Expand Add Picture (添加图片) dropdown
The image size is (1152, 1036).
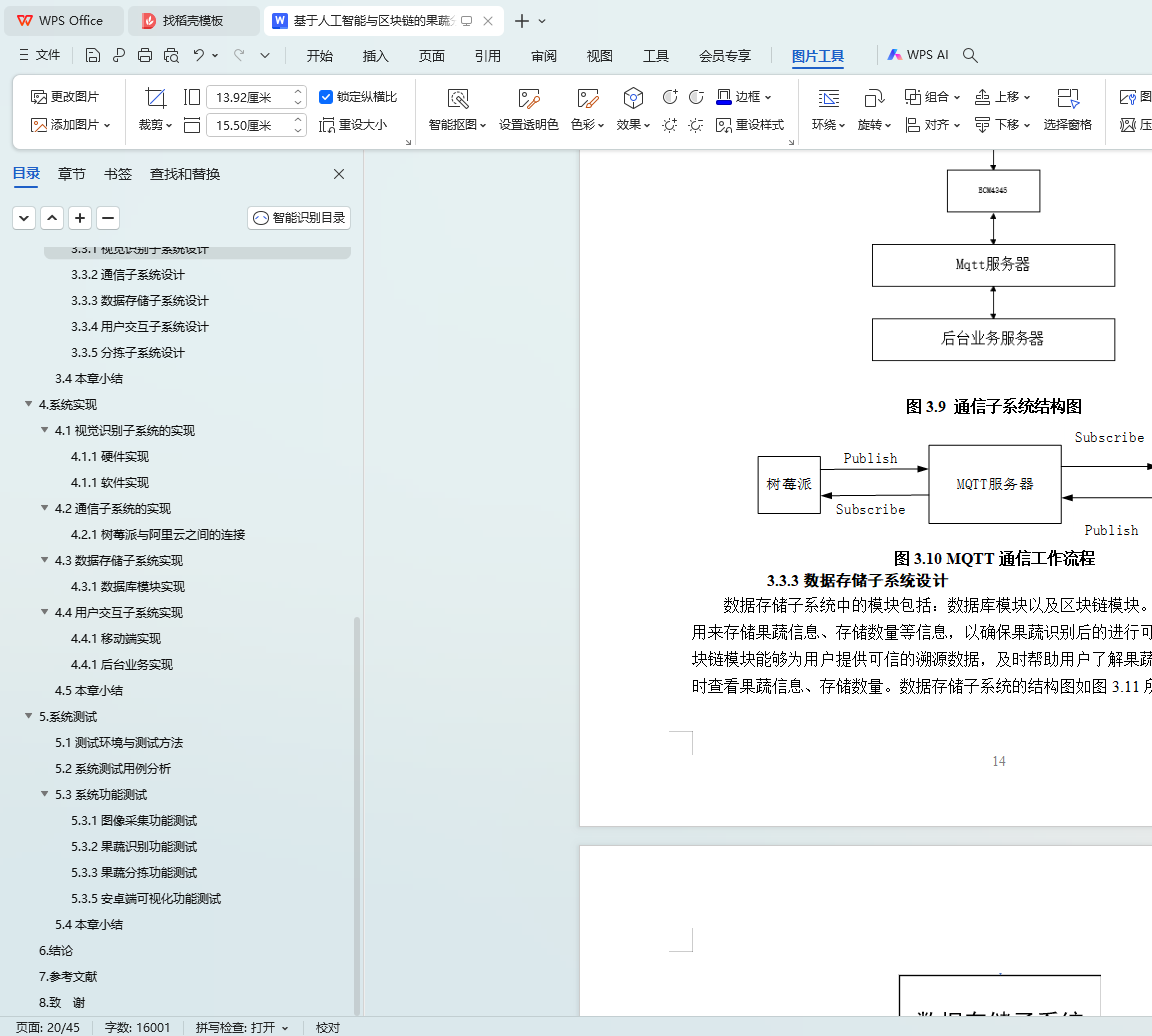point(107,125)
